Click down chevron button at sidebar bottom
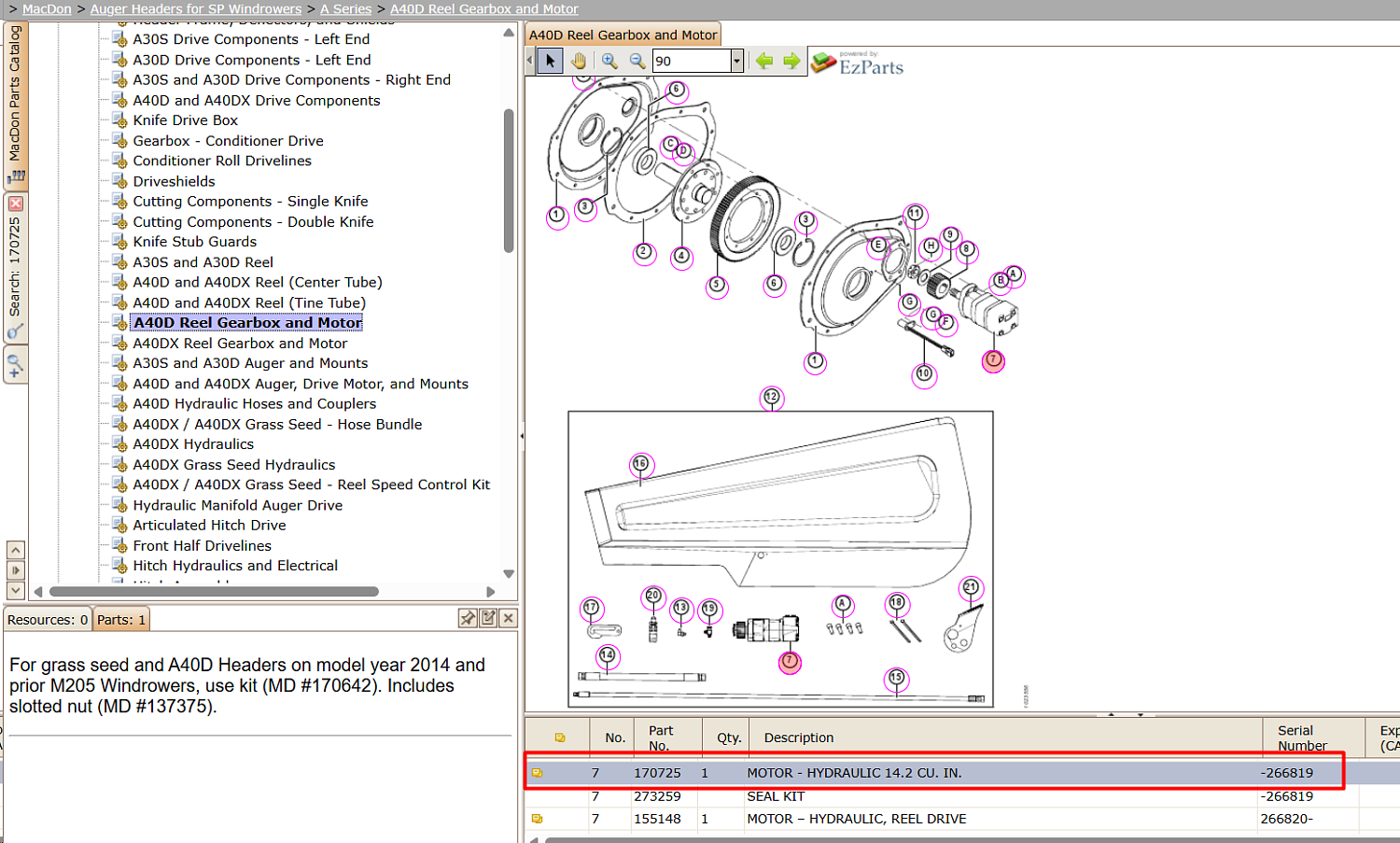This screenshot has width=1400, height=843. click(x=15, y=590)
